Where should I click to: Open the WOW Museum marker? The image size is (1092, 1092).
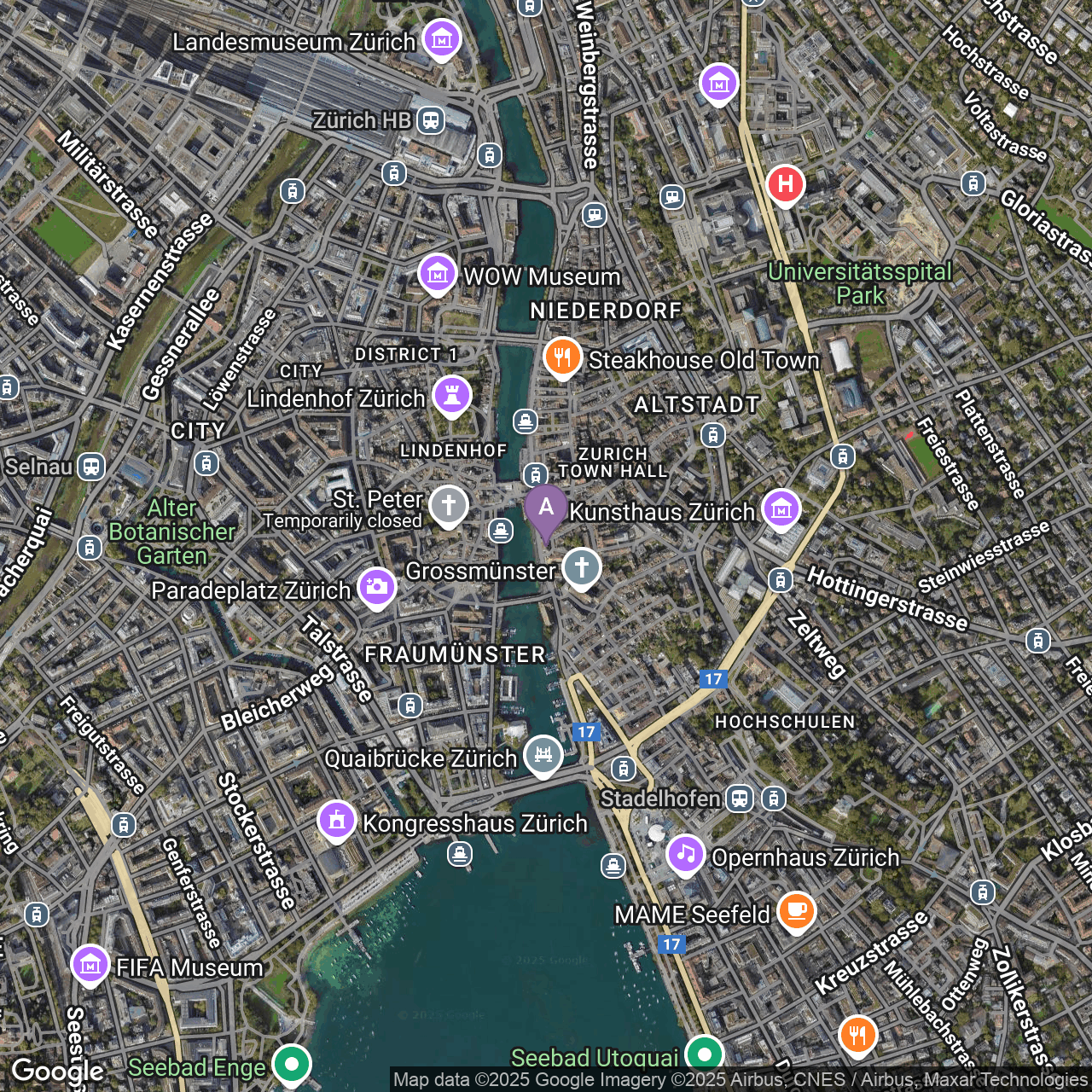(438, 275)
